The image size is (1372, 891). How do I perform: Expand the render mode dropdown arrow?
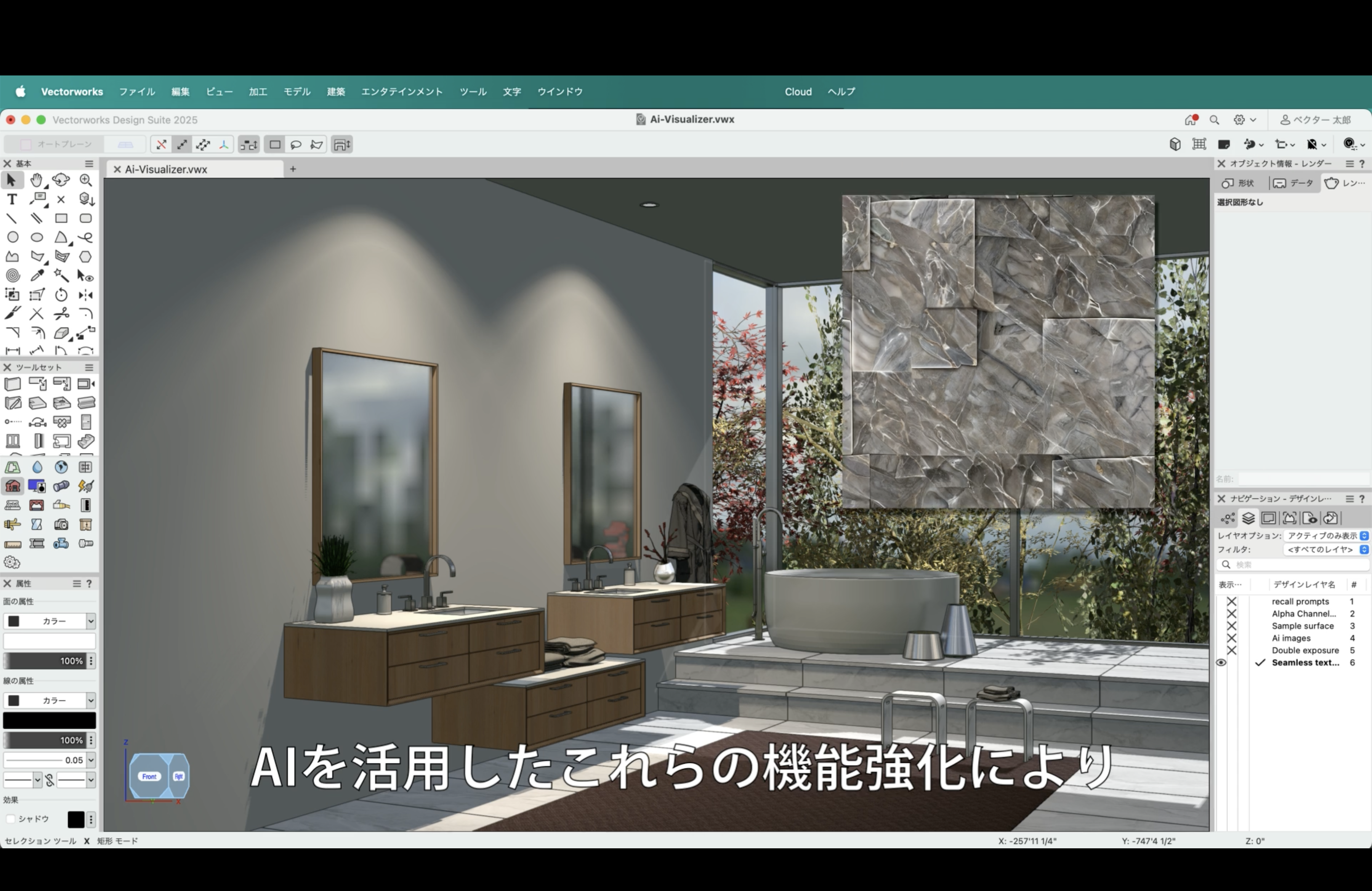(1262, 145)
